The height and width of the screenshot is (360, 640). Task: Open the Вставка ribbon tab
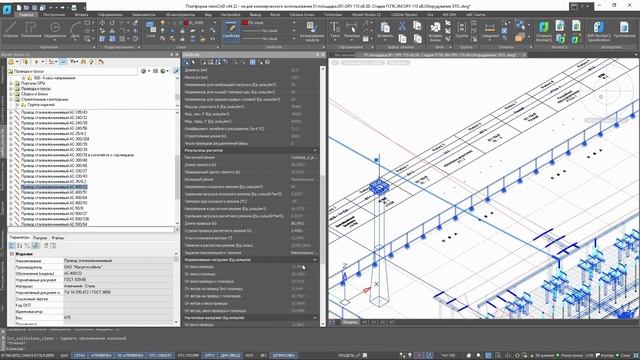pos(81,15)
